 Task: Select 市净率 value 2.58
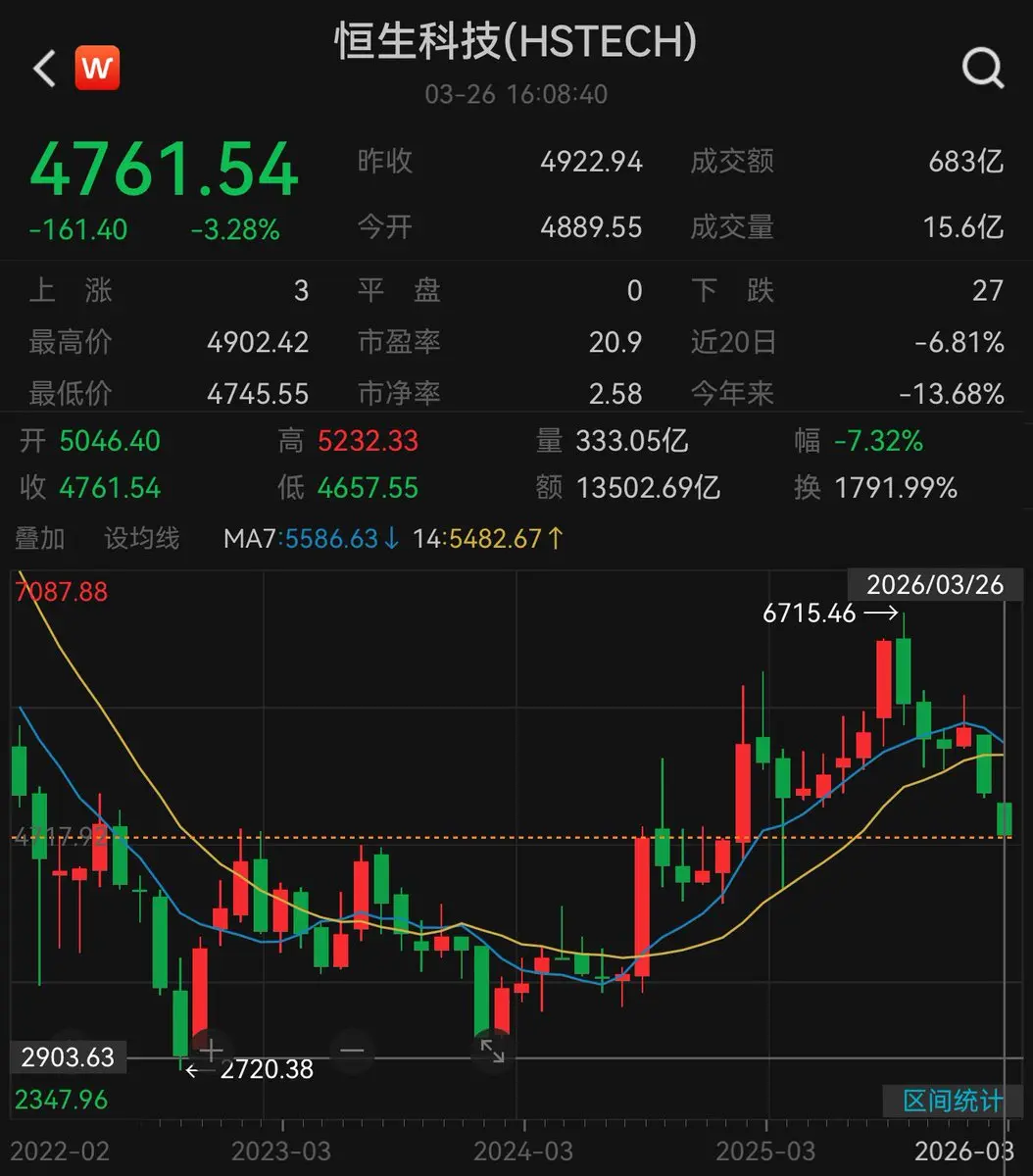click(x=616, y=394)
